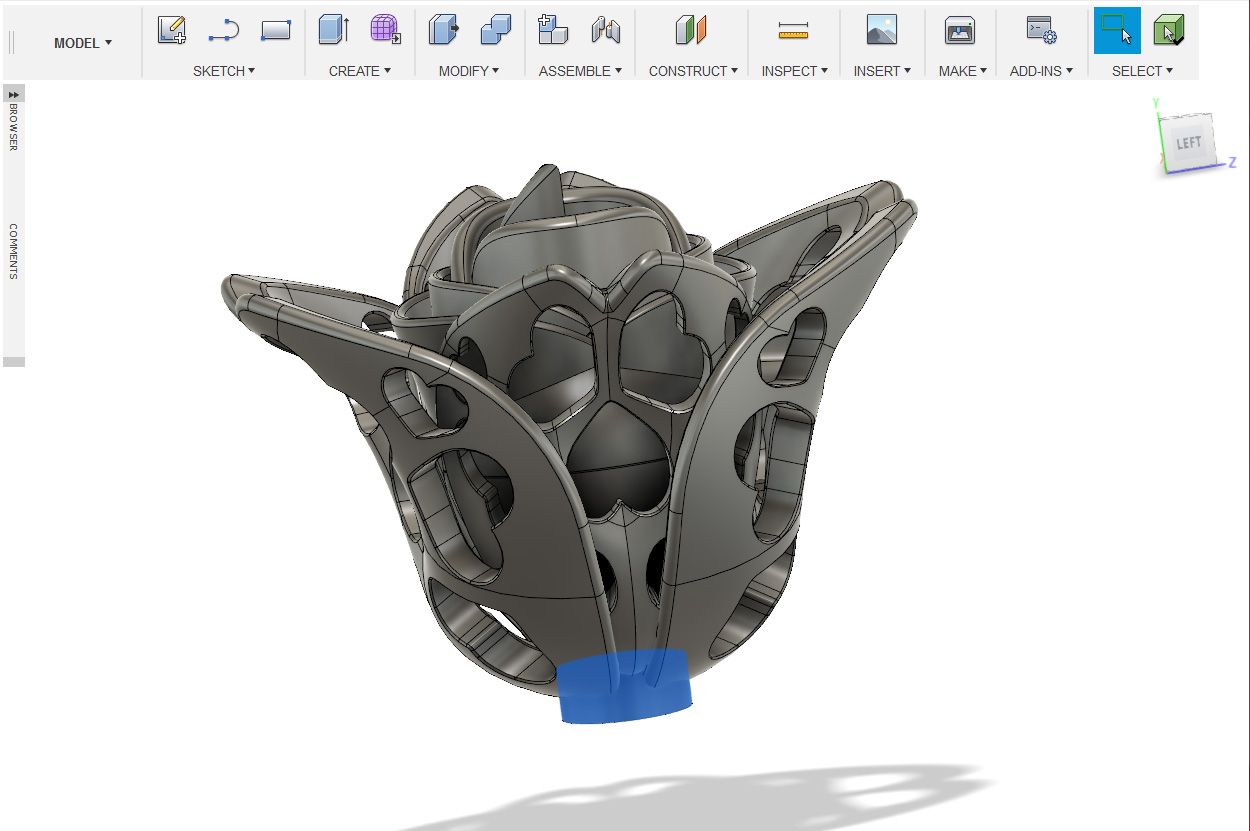1250x831 pixels.
Task: Select the Line sketch tool
Action: point(223,31)
